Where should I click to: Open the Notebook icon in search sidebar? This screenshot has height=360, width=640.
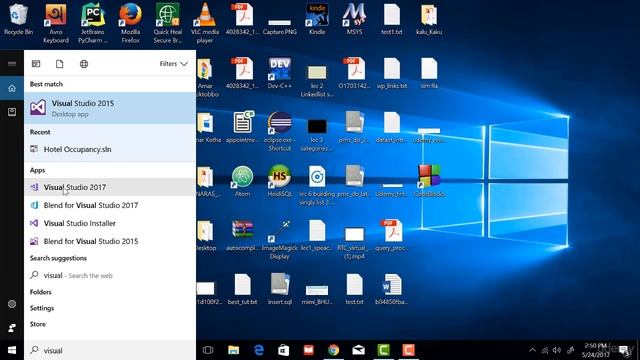[12, 112]
